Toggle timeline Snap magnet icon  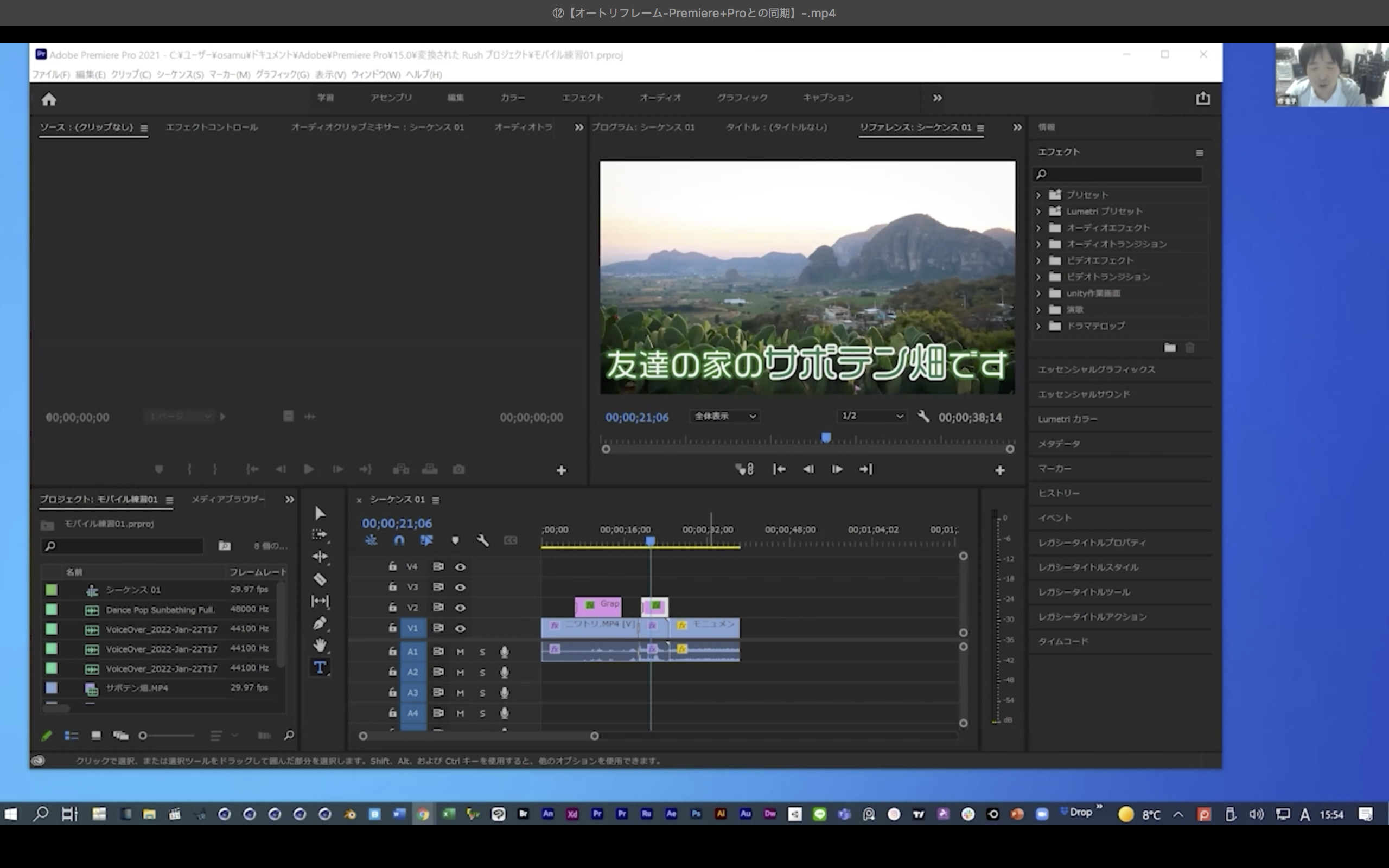[x=399, y=541]
